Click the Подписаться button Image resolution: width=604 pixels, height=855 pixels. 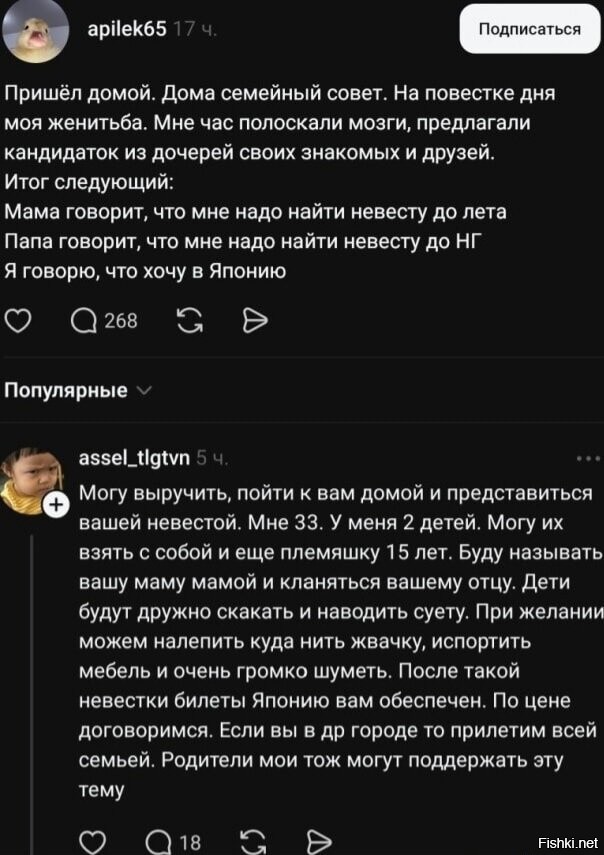[529, 29]
